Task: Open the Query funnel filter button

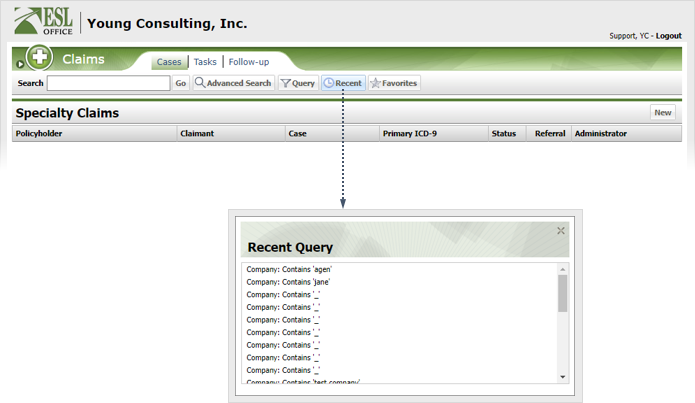Action: click(297, 83)
